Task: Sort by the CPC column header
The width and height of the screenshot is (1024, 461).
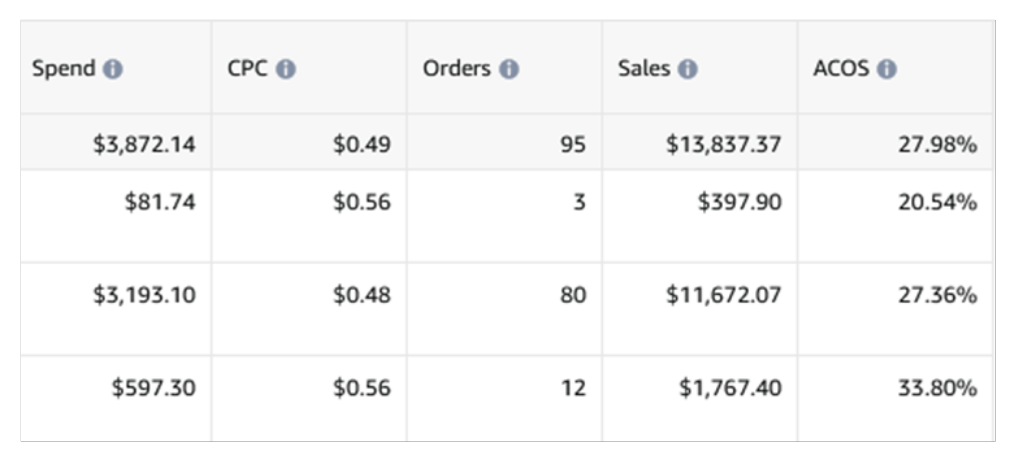Action: click(248, 69)
